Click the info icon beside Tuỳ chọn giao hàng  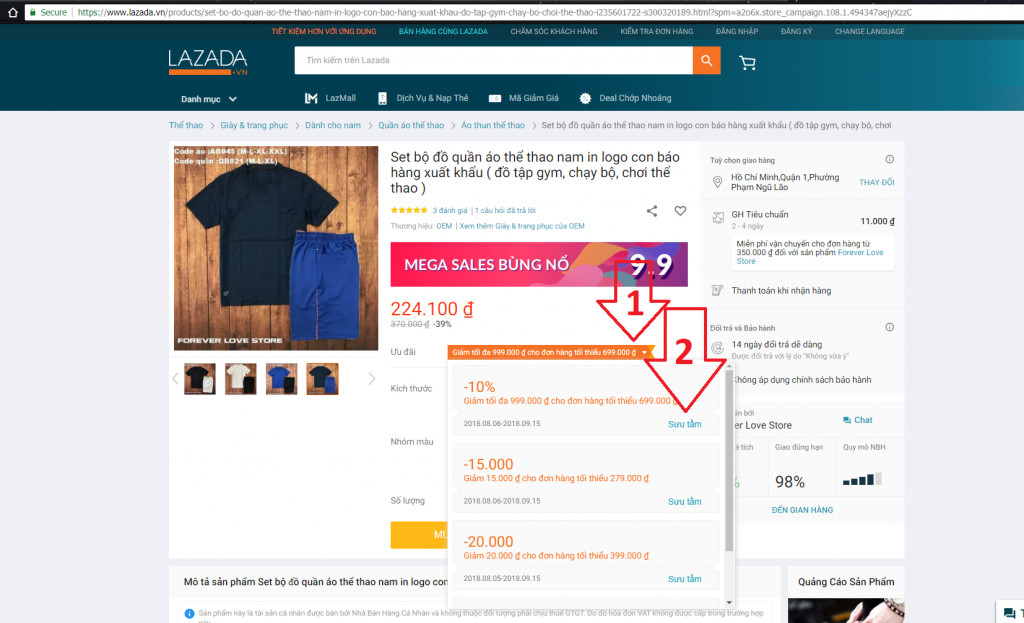click(888, 158)
